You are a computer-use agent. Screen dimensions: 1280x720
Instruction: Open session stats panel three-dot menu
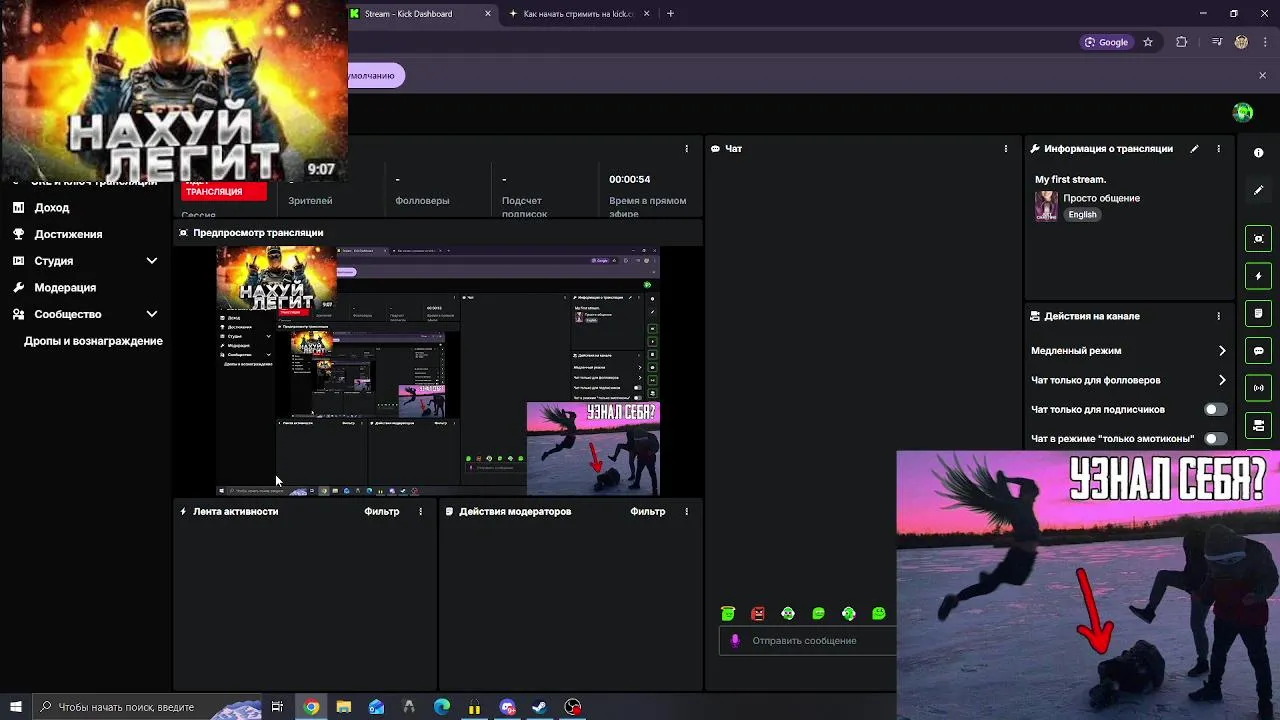point(686,149)
